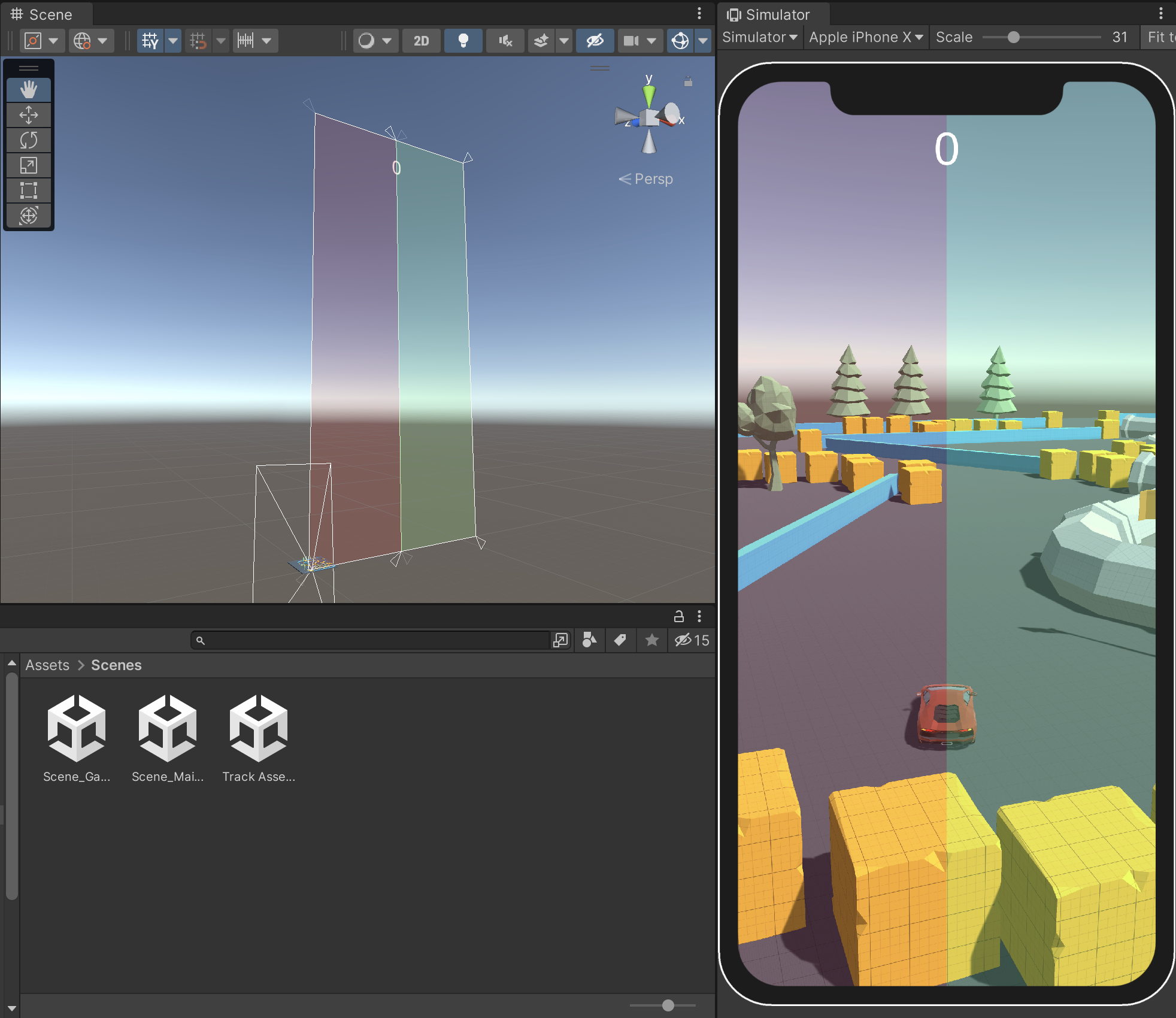Screen dimensions: 1176x1018
Task: Click the Assets breadcrumb link
Action: tap(47, 665)
